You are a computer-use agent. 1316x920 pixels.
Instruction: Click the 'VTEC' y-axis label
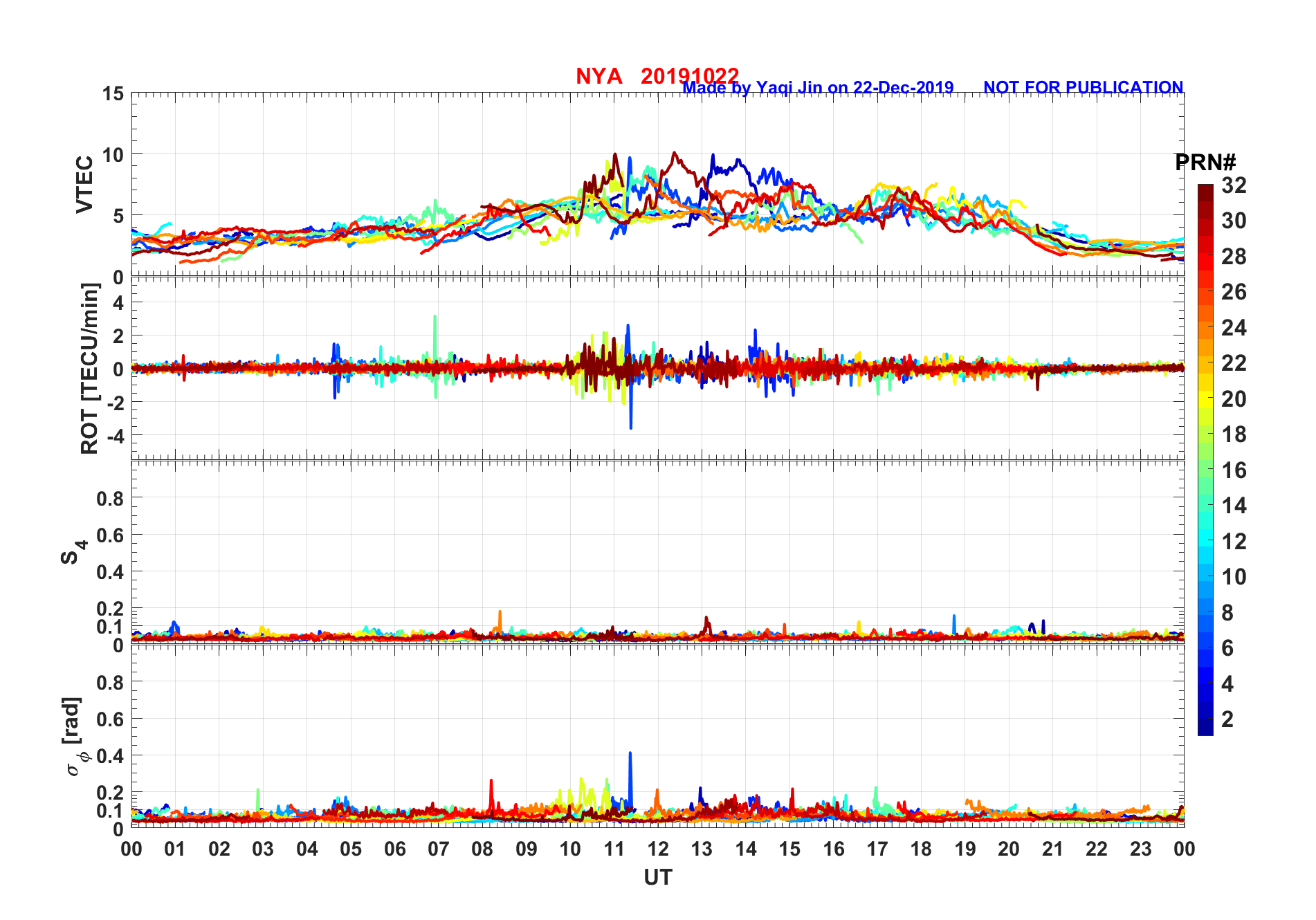84,185
